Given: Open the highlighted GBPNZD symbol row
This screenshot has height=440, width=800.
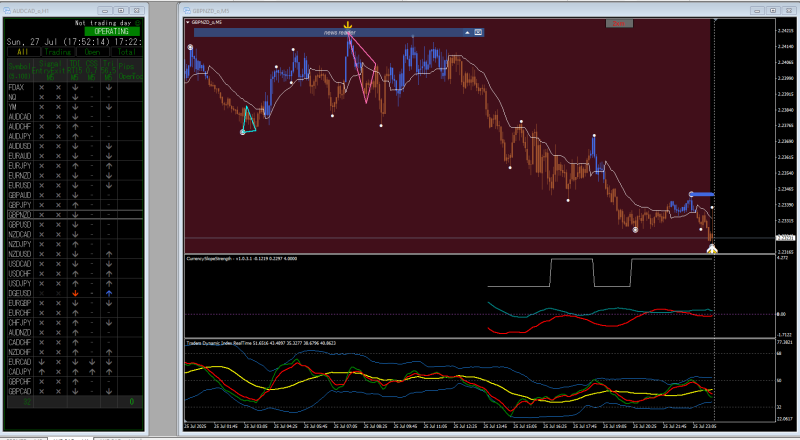Looking at the screenshot, I should point(75,215).
